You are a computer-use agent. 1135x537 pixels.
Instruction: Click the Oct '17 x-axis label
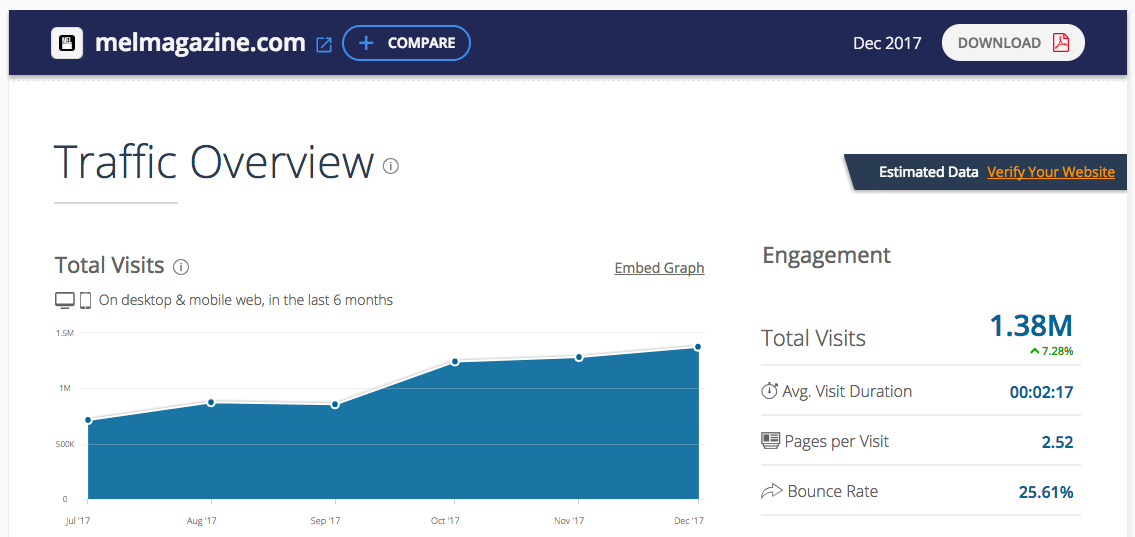pyautogui.click(x=445, y=521)
